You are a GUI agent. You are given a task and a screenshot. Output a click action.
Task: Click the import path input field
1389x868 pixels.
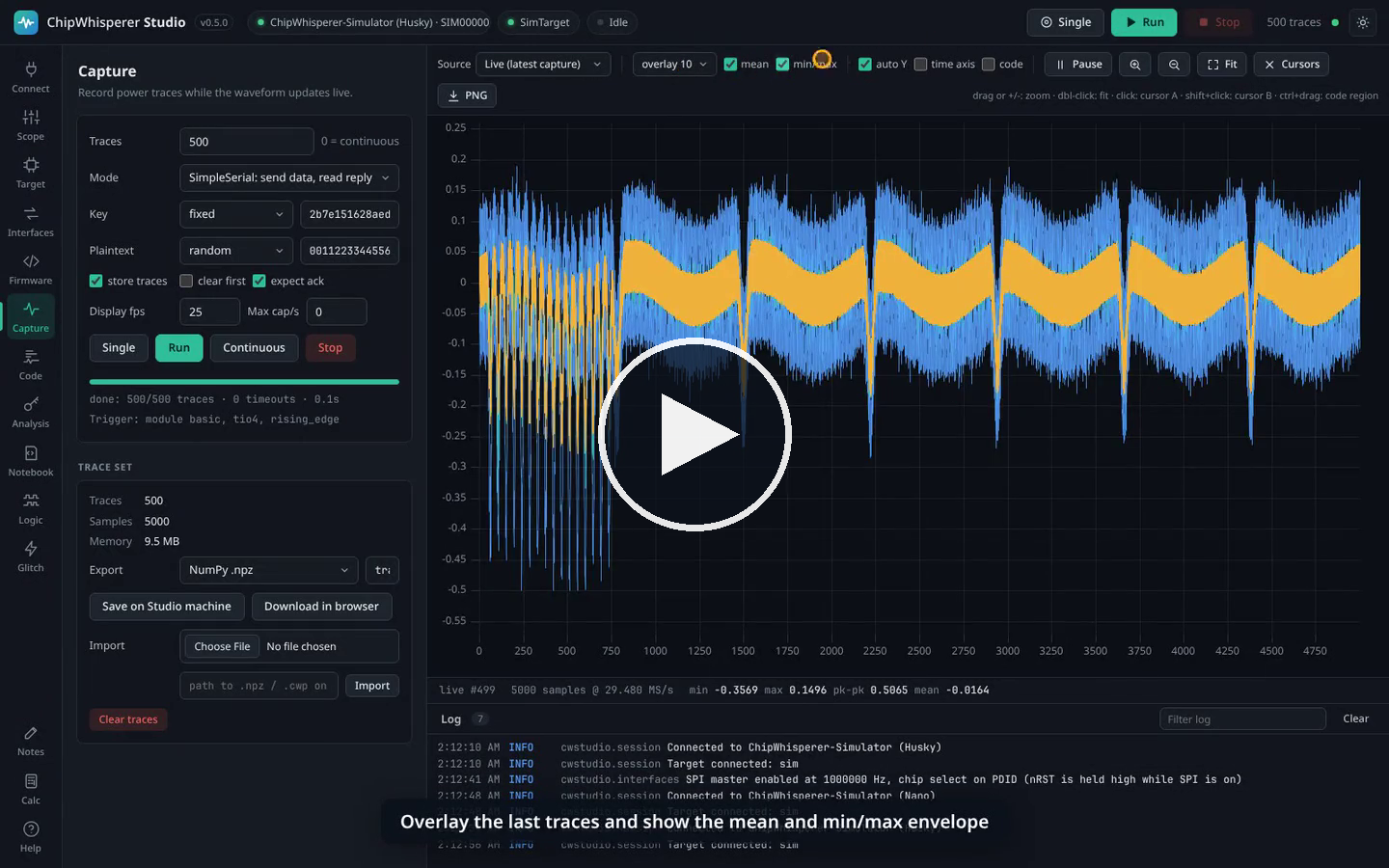pos(259,686)
